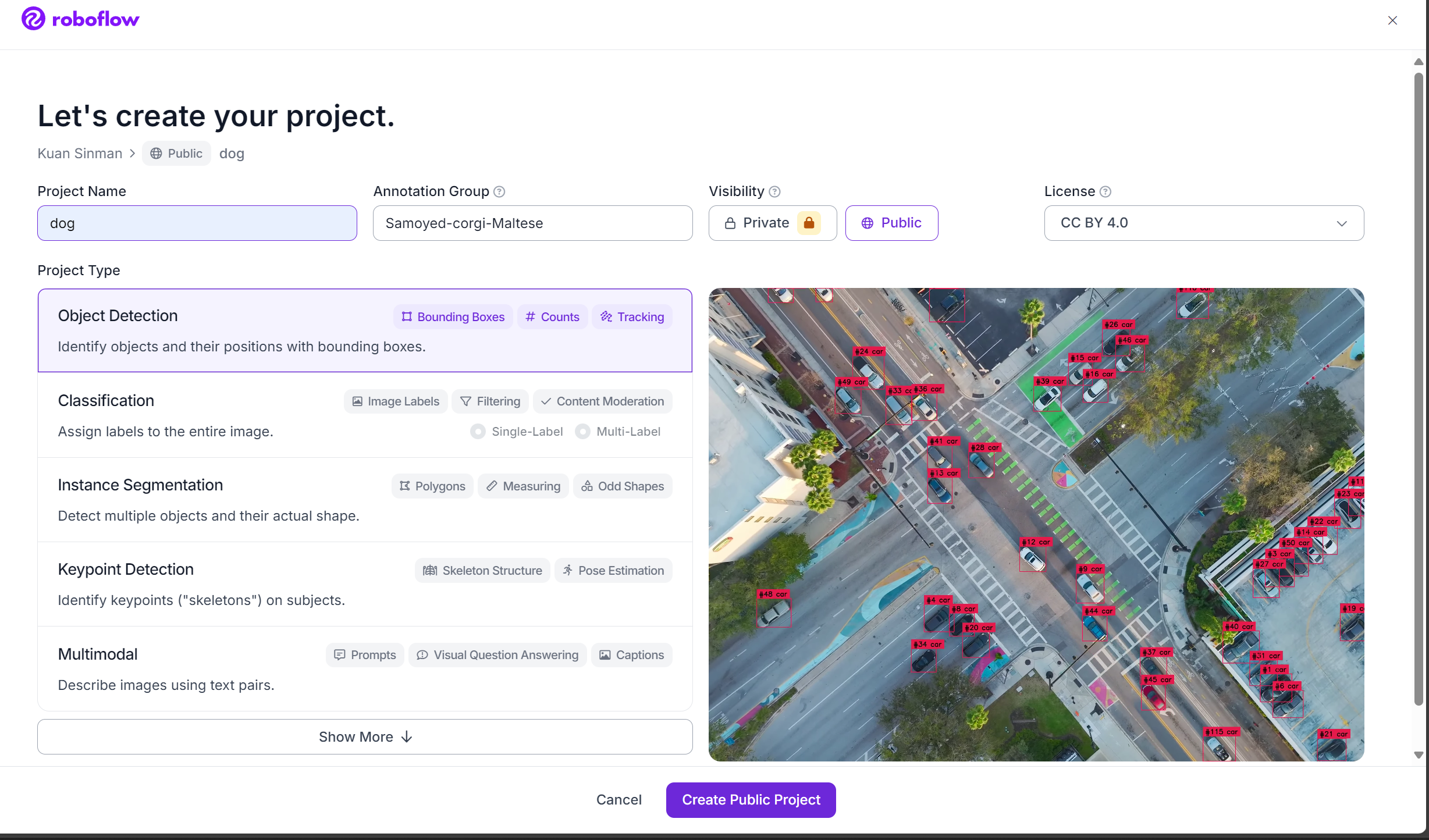Open the License CC BY 4.0 dropdown
1429x840 pixels.
pos(1204,223)
